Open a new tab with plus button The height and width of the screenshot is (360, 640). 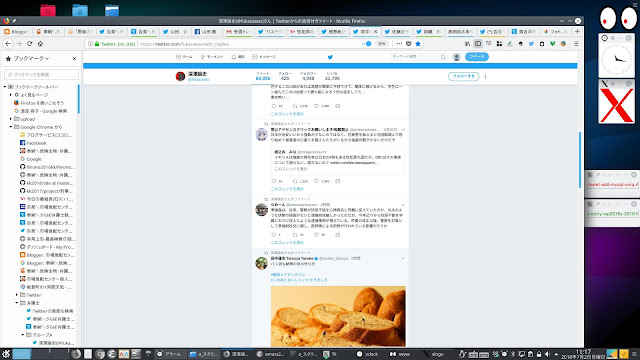[577, 31]
